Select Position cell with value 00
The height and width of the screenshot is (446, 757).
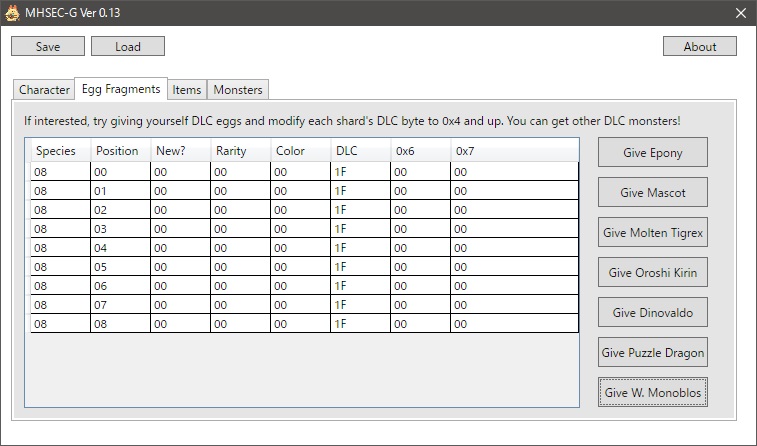(121, 172)
